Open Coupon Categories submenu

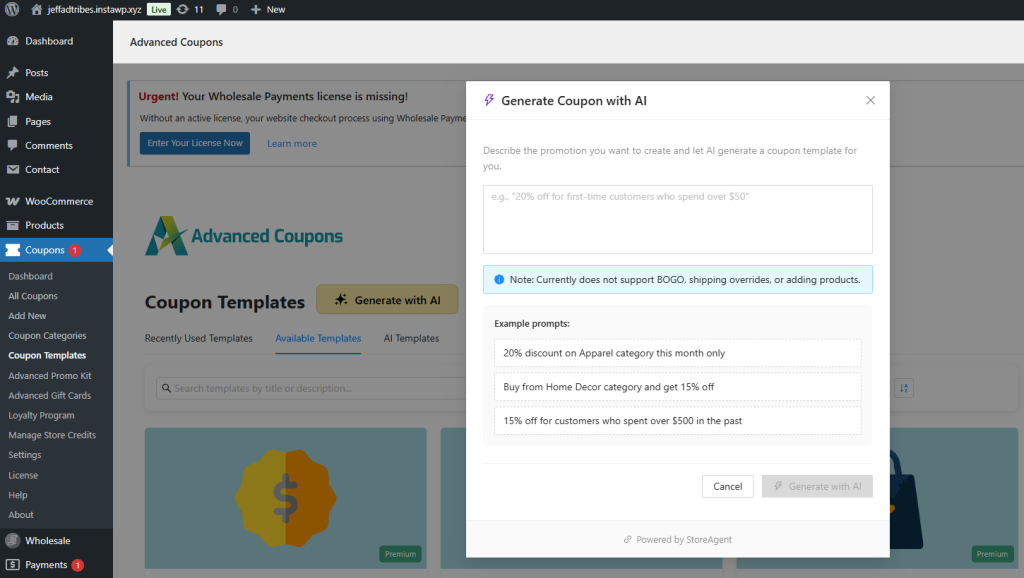(47, 336)
